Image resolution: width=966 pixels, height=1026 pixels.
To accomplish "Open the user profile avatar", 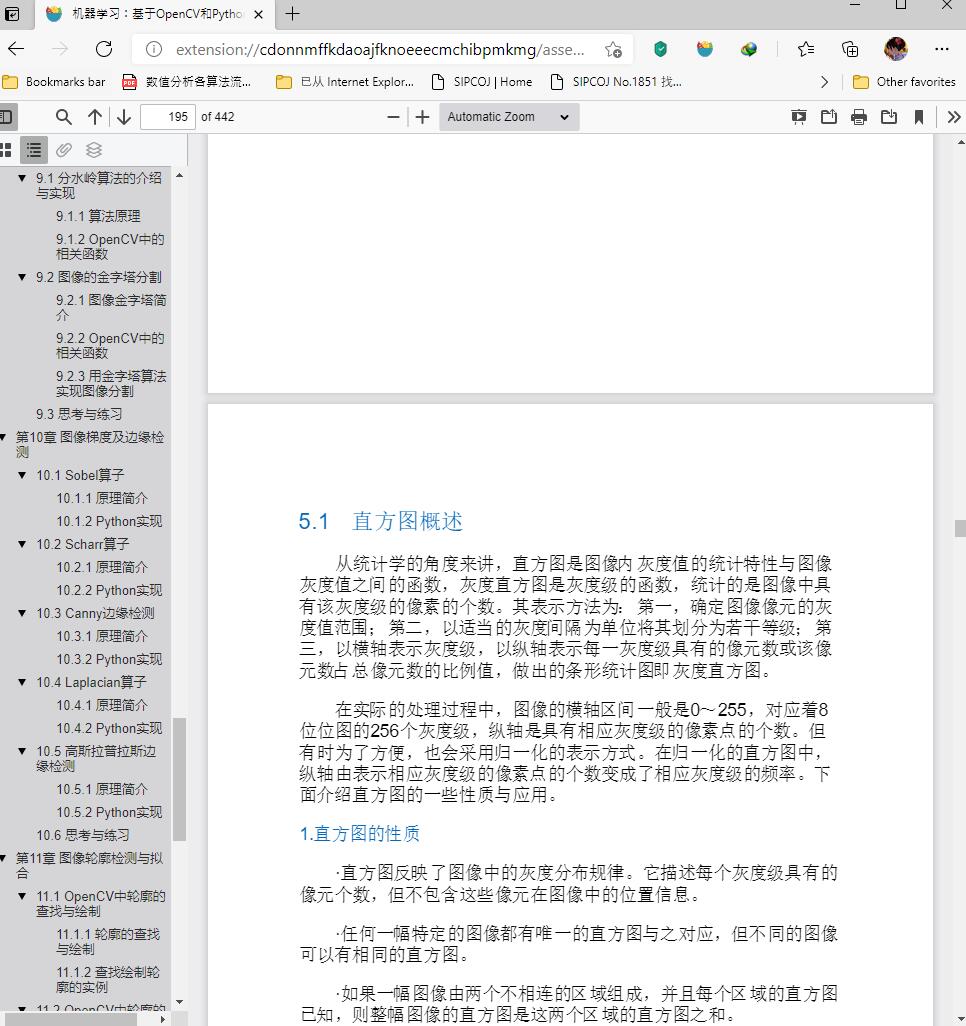I will pos(895,49).
